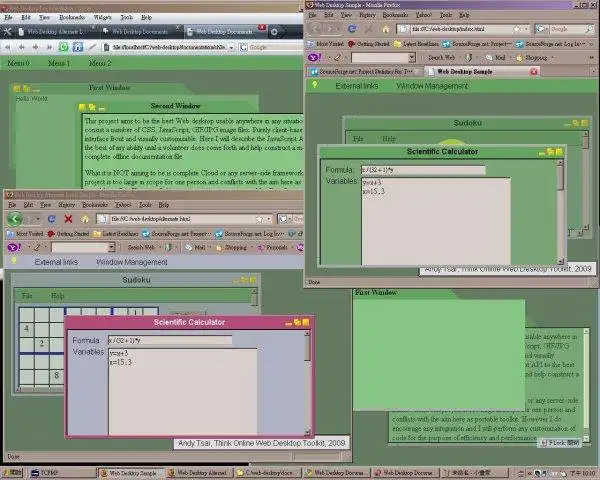Screen dimensions: 600x480
Task: Click the reload icon in the alternate.html Firefox toolbar
Action: 52,219
